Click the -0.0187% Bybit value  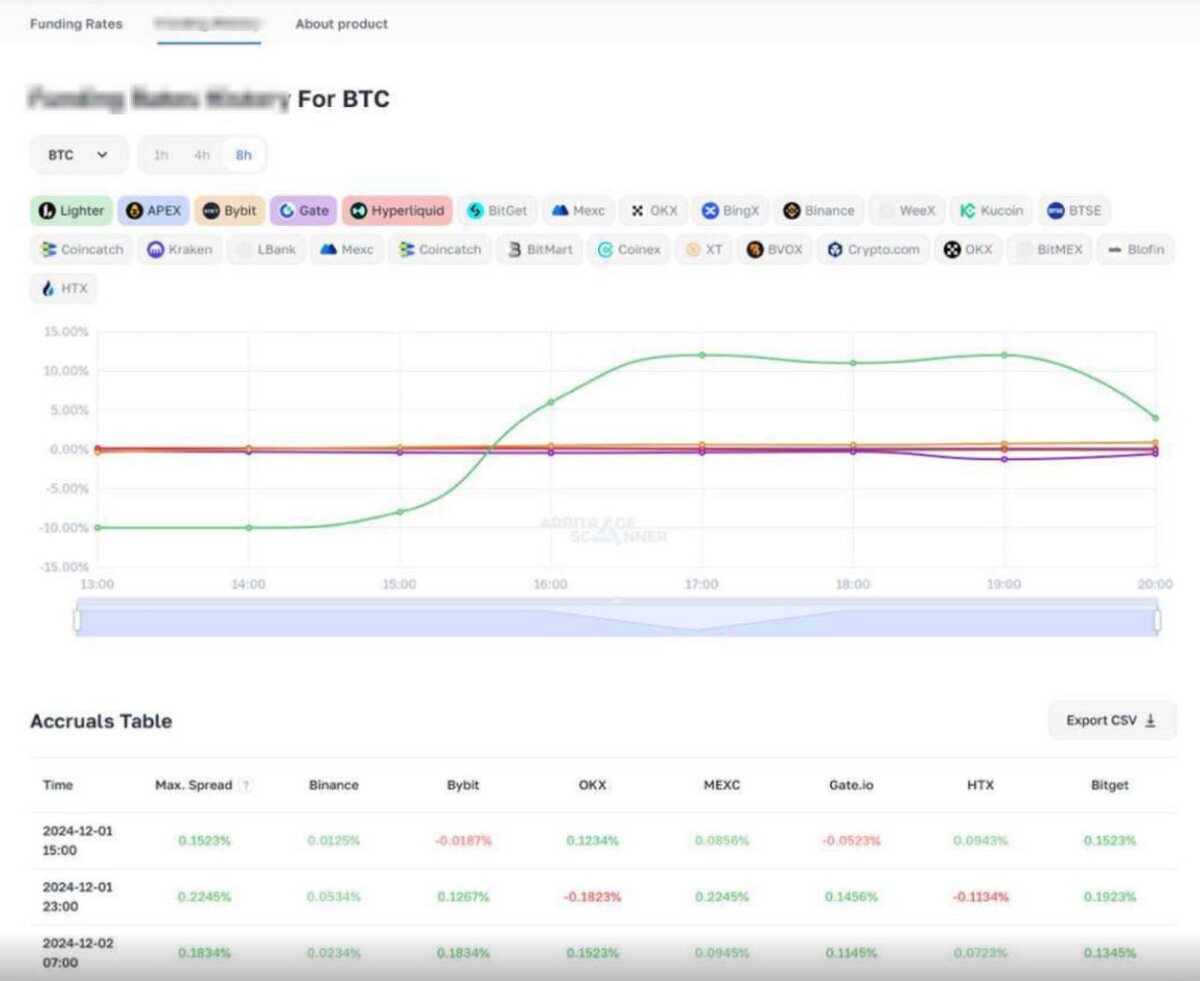[x=463, y=841]
